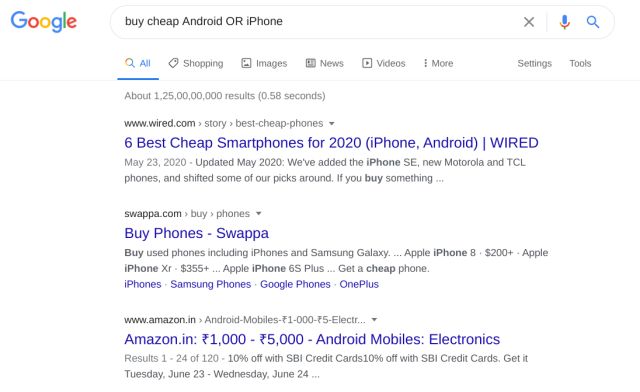Clear the search query with X icon
The image size is (640, 392).
click(x=529, y=22)
